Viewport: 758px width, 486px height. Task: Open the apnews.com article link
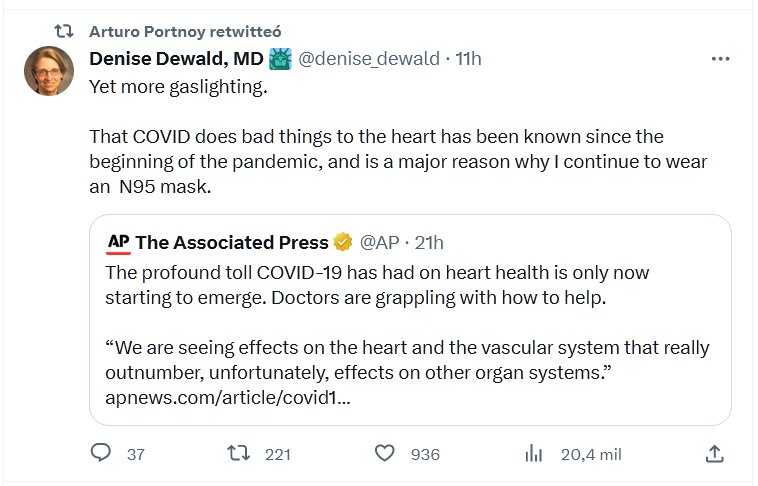[x=227, y=398]
